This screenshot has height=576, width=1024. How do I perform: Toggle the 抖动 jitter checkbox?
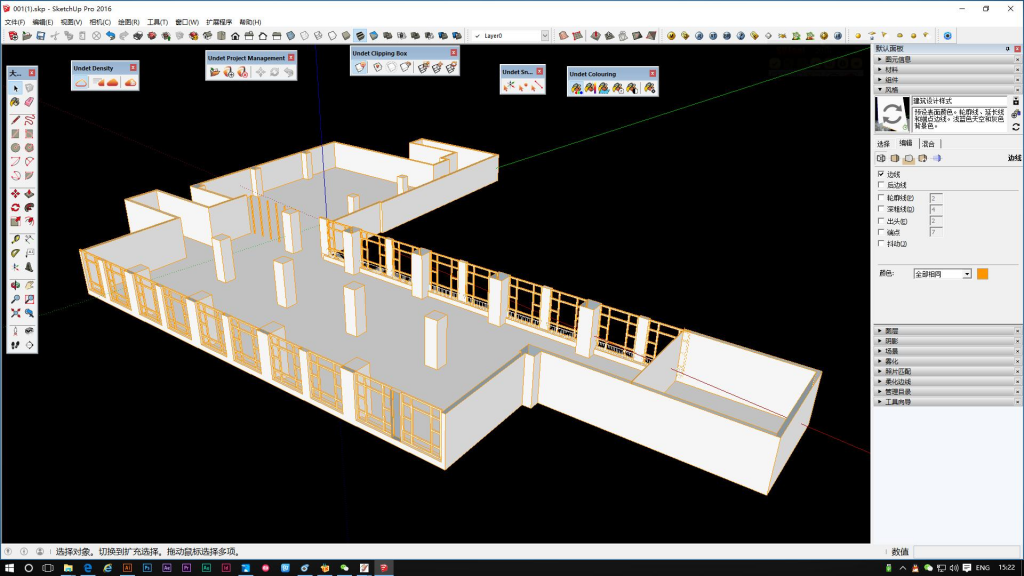point(881,244)
